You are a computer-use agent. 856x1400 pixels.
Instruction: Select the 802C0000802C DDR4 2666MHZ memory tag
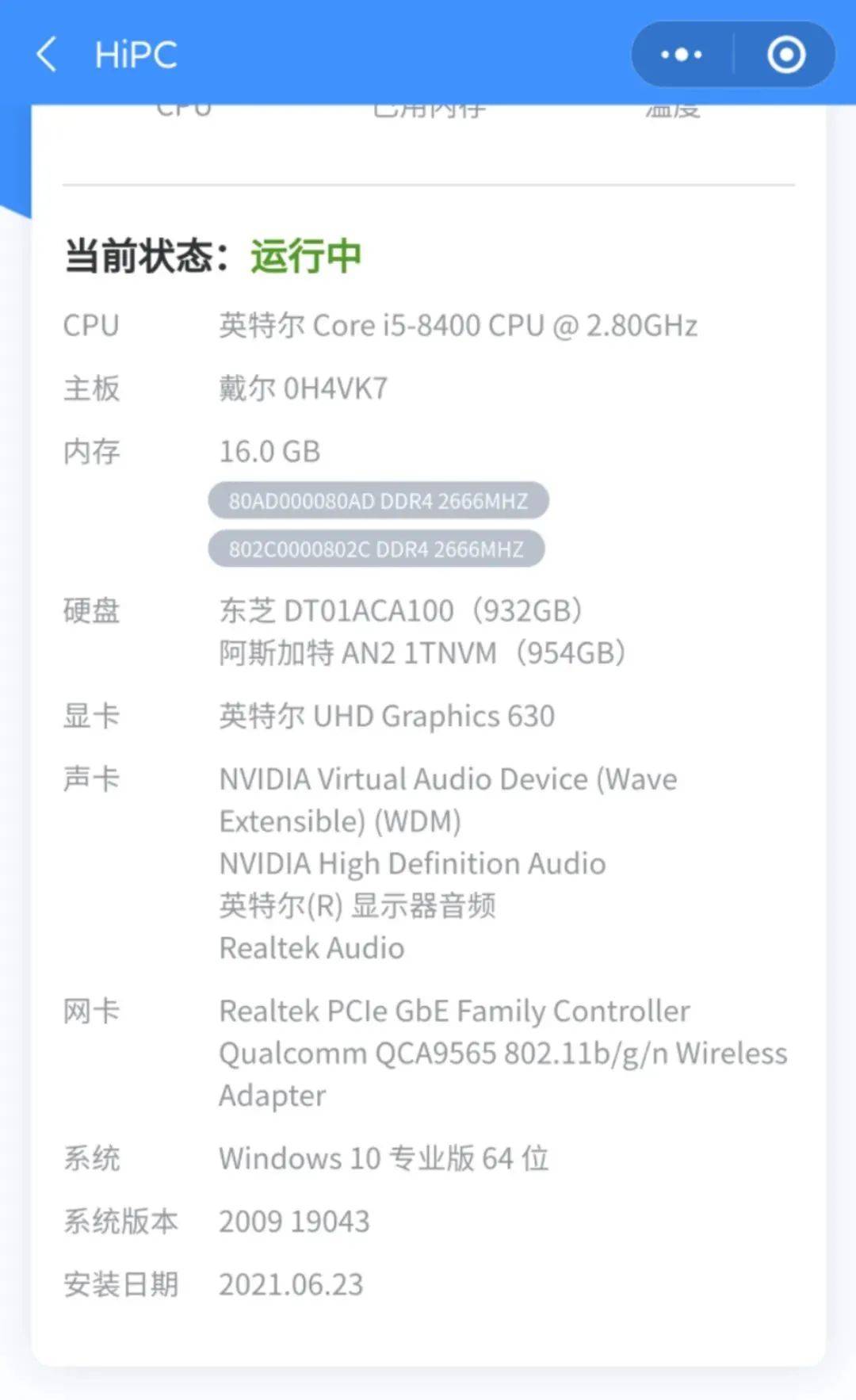[x=376, y=549]
